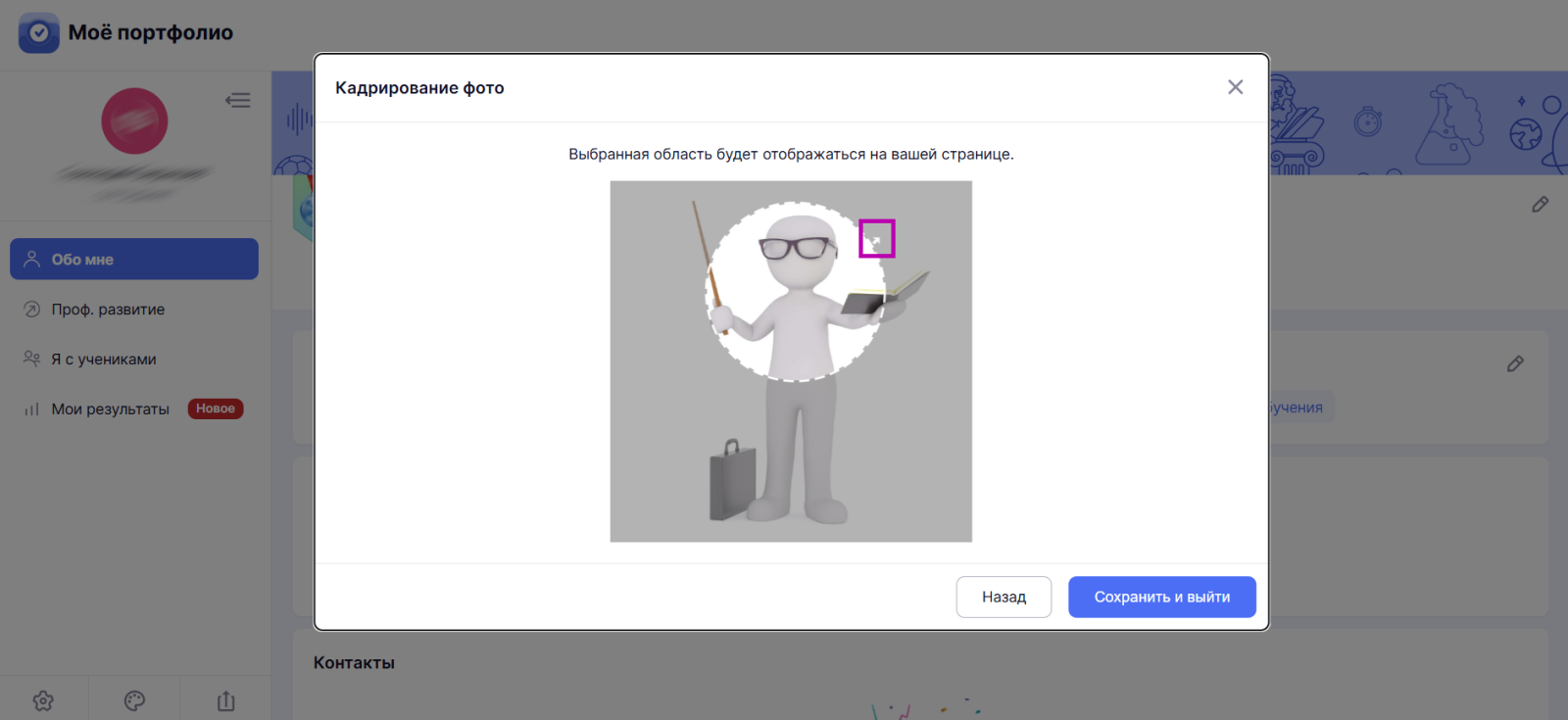Click the second edit pencil icon
1568x720 pixels.
[1515, 363]
